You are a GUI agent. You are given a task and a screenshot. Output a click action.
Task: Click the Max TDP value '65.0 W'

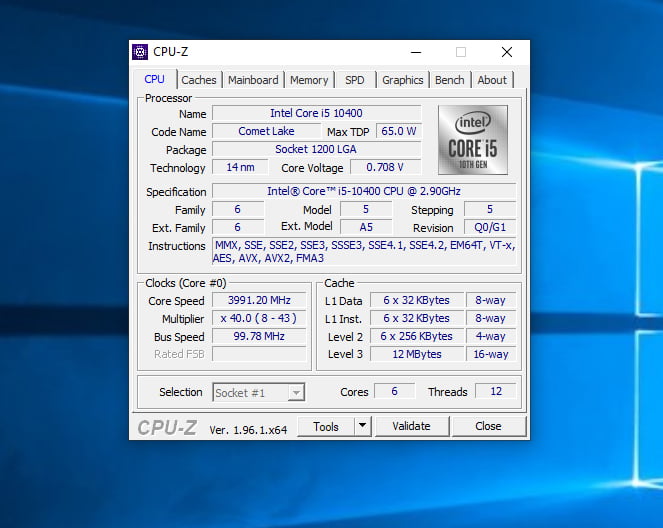coord(399,131)
